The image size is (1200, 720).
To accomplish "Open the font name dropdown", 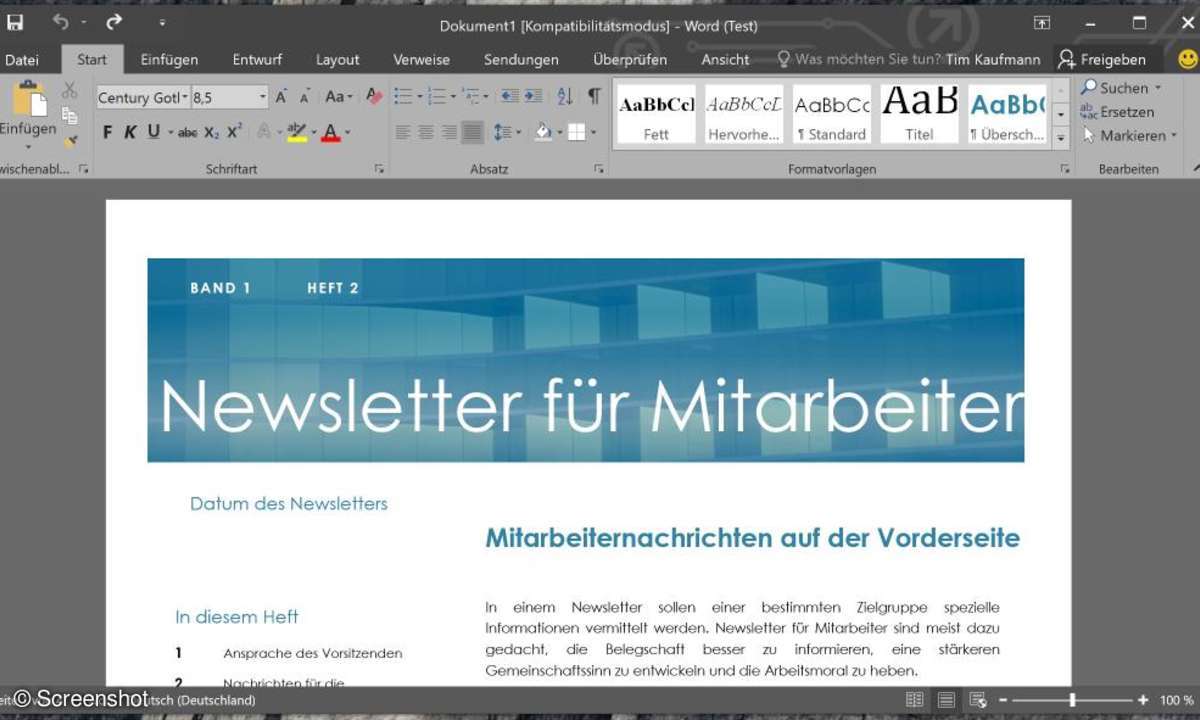I will click(185, 97).
